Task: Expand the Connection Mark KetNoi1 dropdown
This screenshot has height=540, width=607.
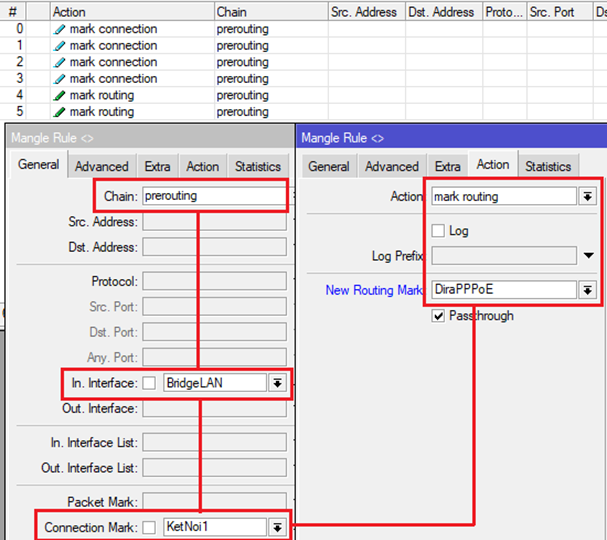Action: 277,527
